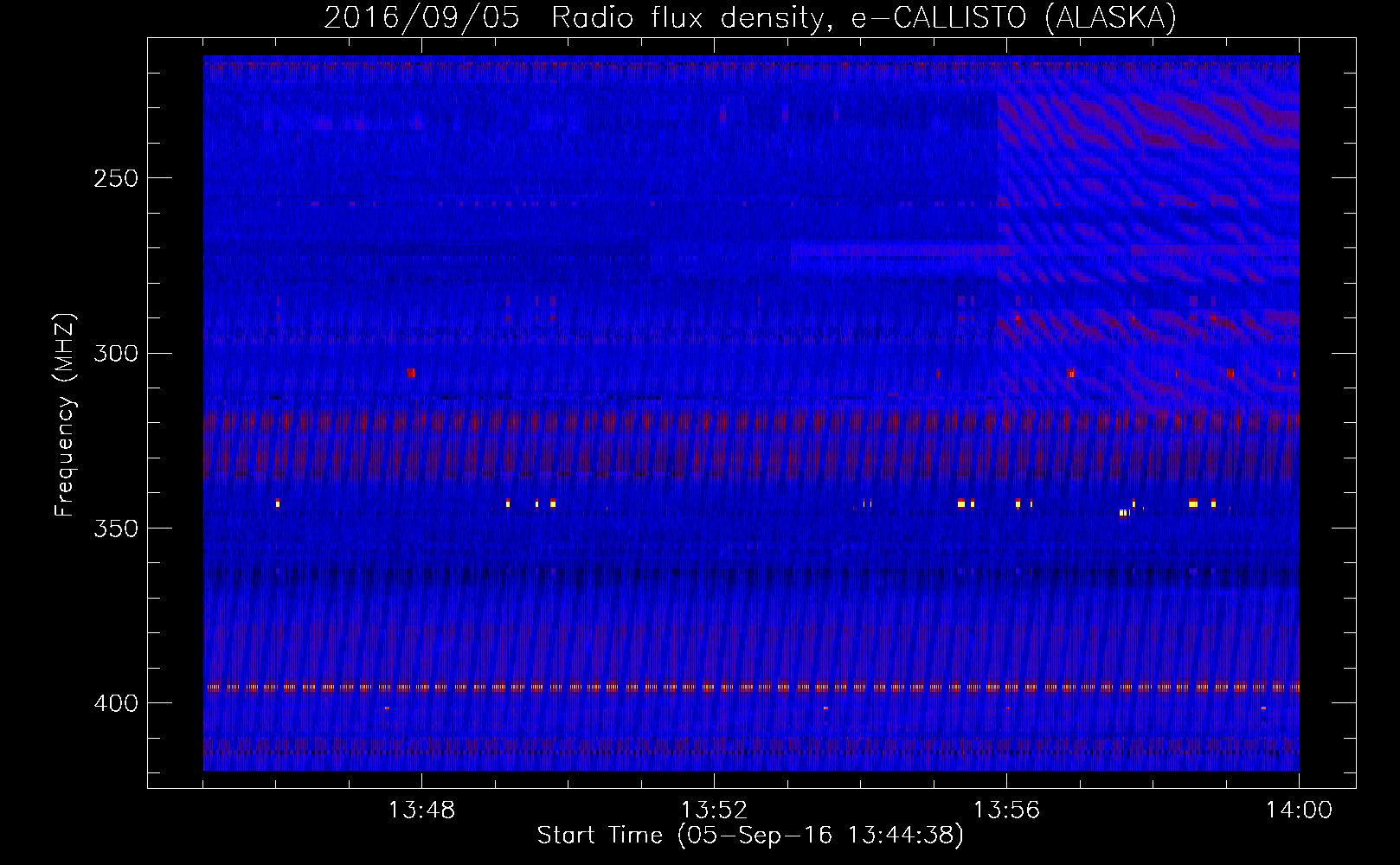Click the 13:52 time tick label
This screenshot has height=865, width=1400.
[714, 811]
